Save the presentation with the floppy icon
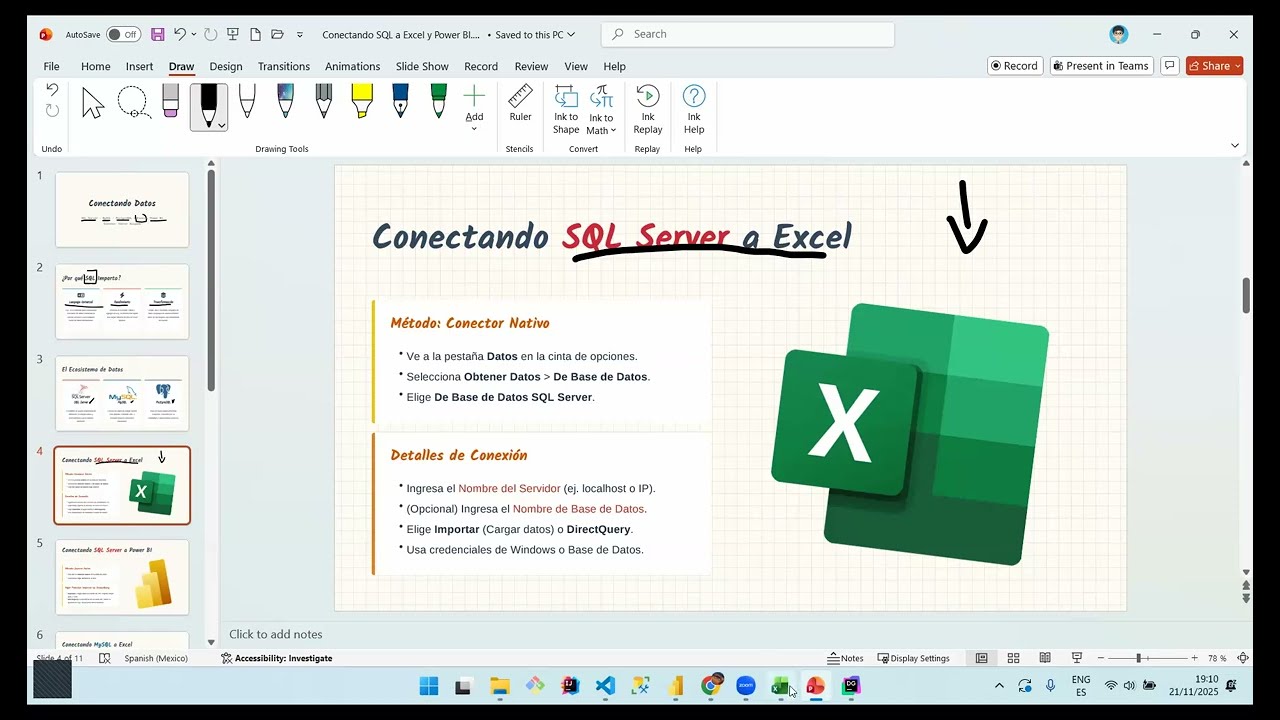Image resolution: width=1280 pixels, height=720 pixels. tap(157, 34)
